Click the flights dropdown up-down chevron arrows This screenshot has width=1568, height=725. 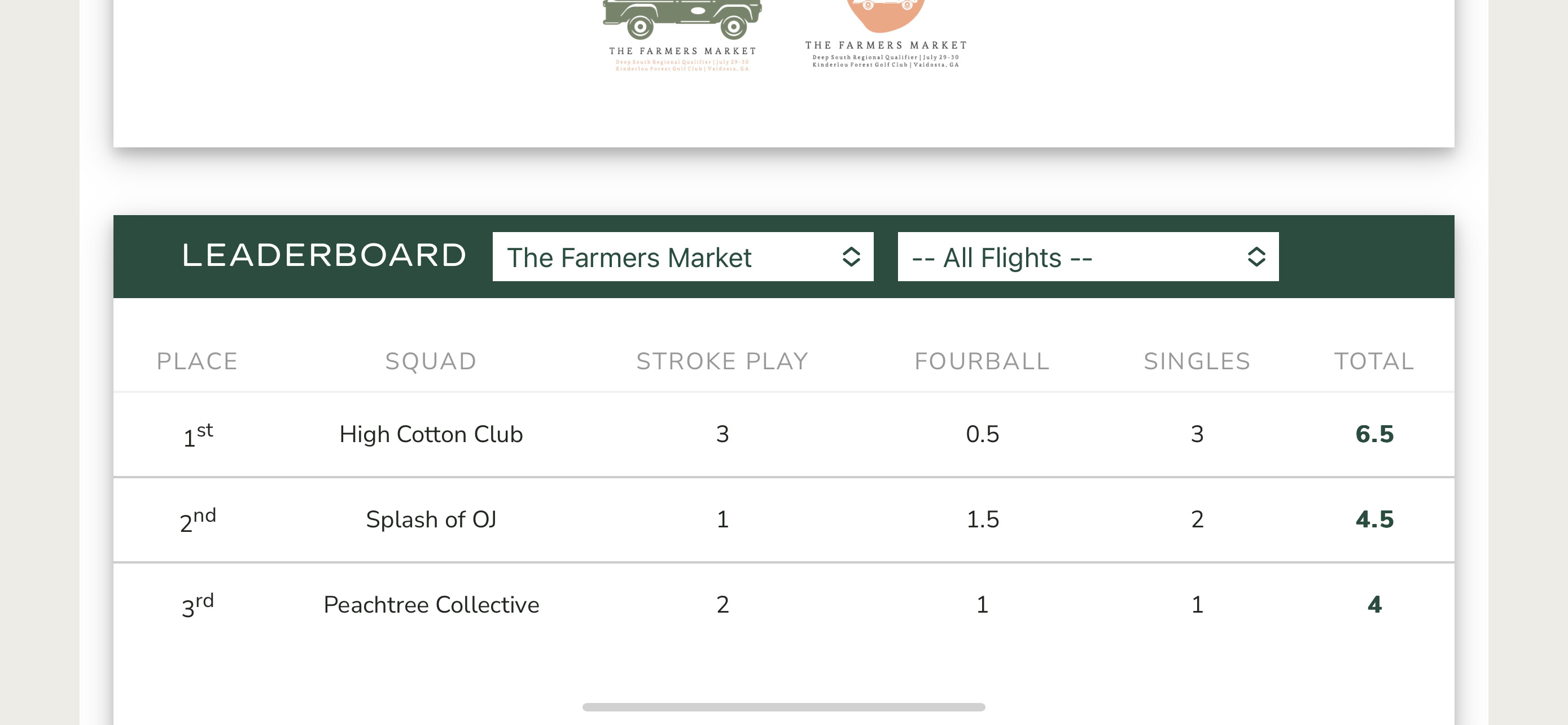point(1256,257)
